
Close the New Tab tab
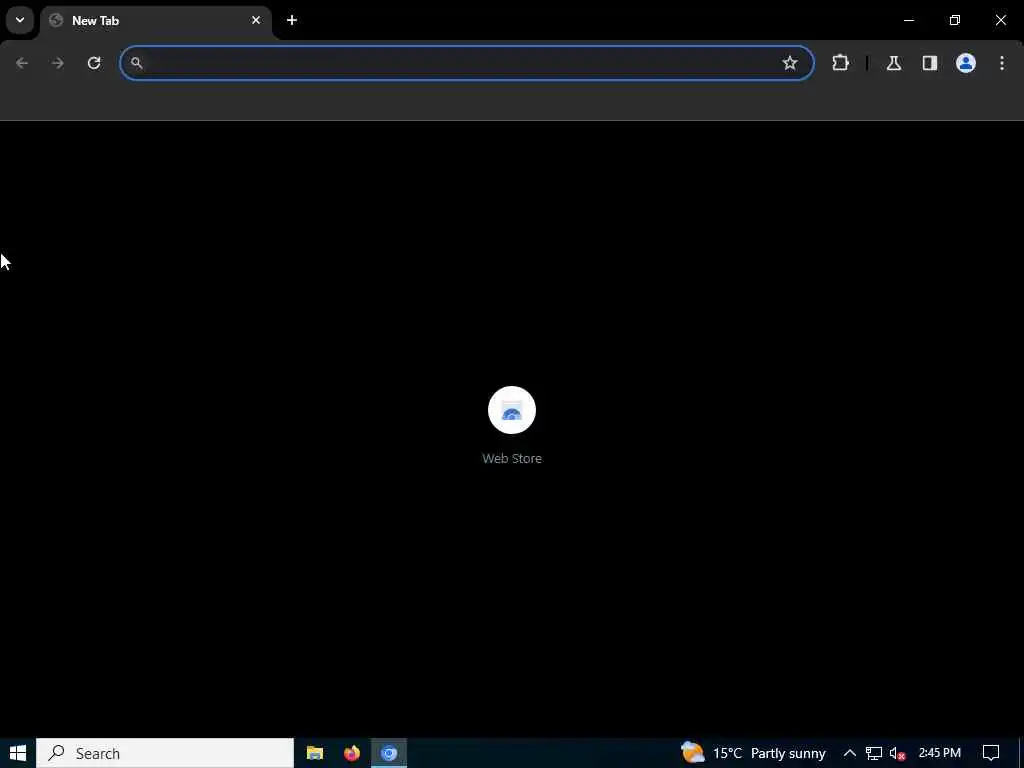256,20
